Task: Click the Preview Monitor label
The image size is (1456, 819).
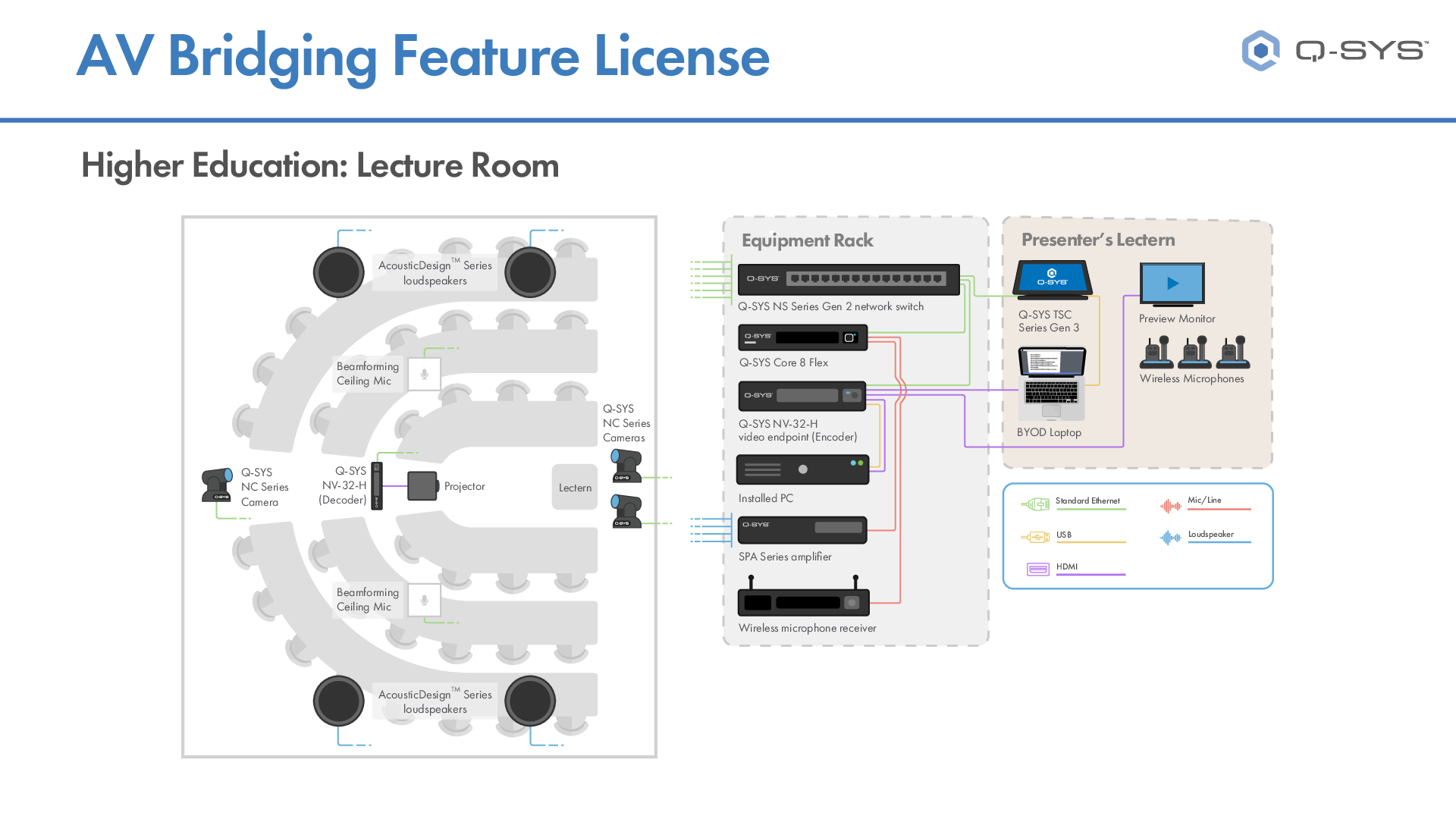Action: coord(1177,318)
